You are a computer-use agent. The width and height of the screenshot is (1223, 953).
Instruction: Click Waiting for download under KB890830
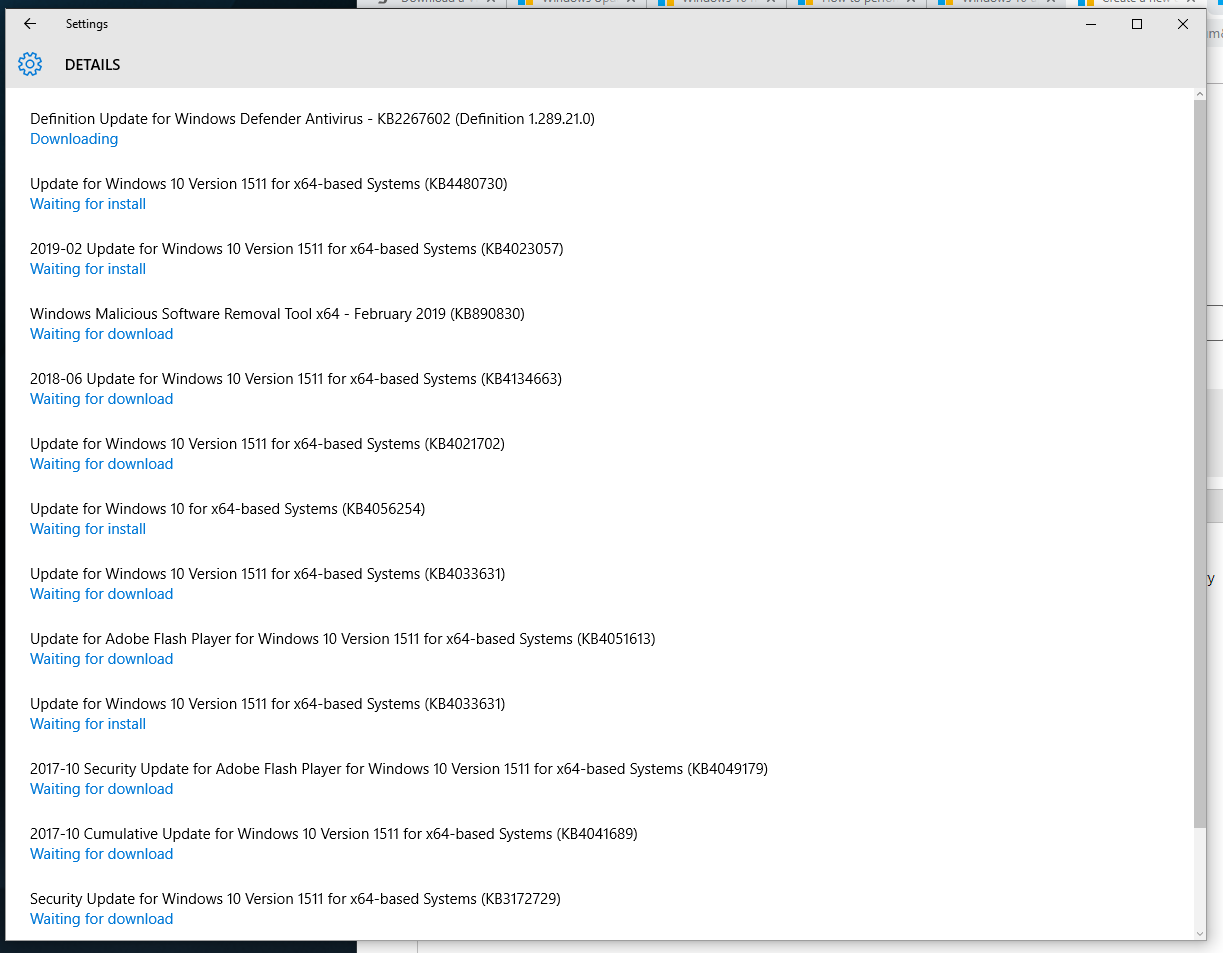(x=102, y=334)
